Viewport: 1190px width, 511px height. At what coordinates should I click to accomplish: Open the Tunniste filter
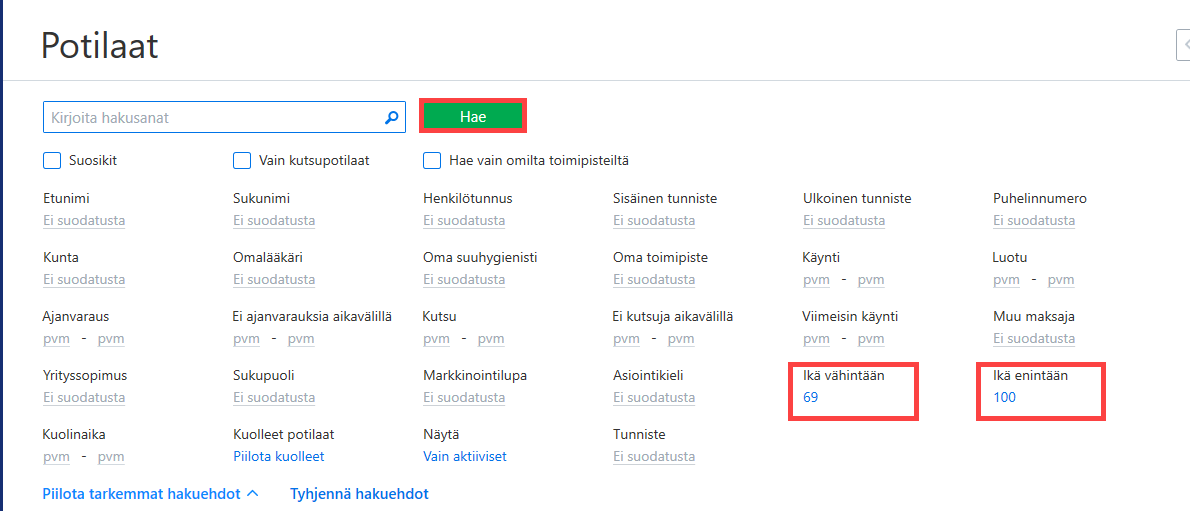click(654, 456)
